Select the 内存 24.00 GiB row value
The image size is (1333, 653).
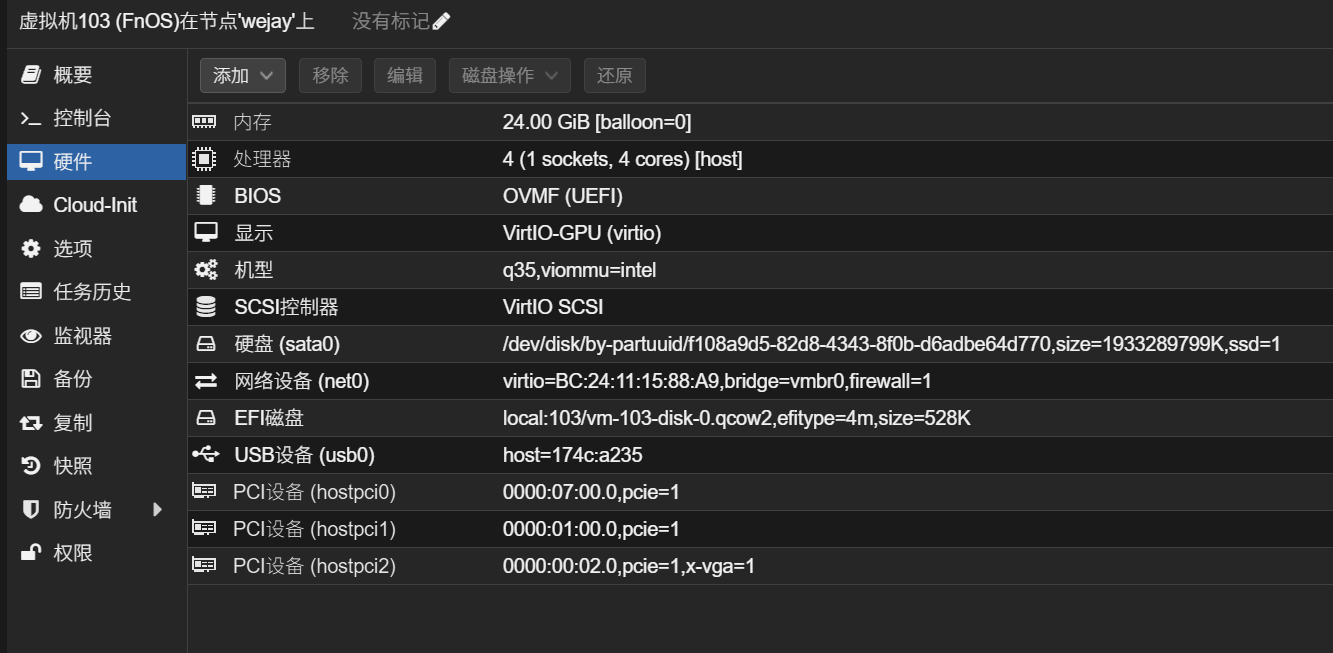597,122
